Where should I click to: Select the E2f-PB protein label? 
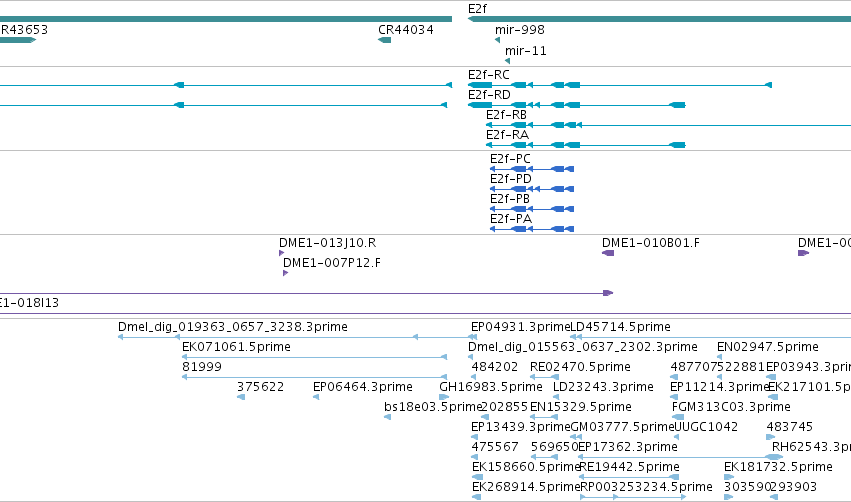[x=509, y=199]
